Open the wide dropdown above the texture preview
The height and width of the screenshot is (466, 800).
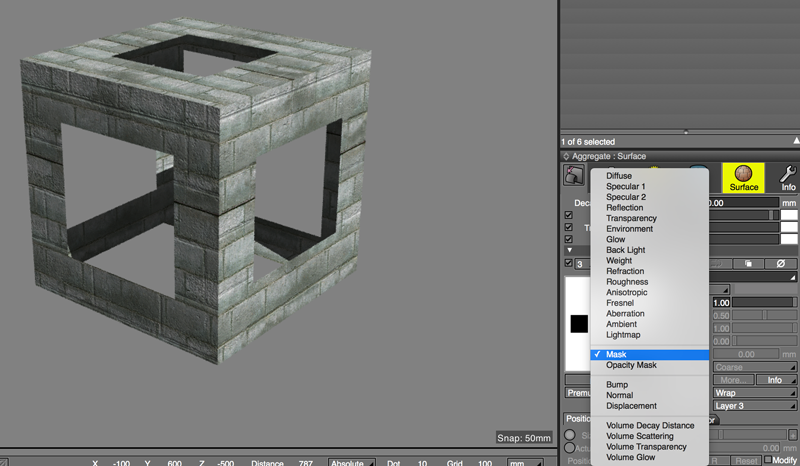pyautogui.click(x=753, y=277)
